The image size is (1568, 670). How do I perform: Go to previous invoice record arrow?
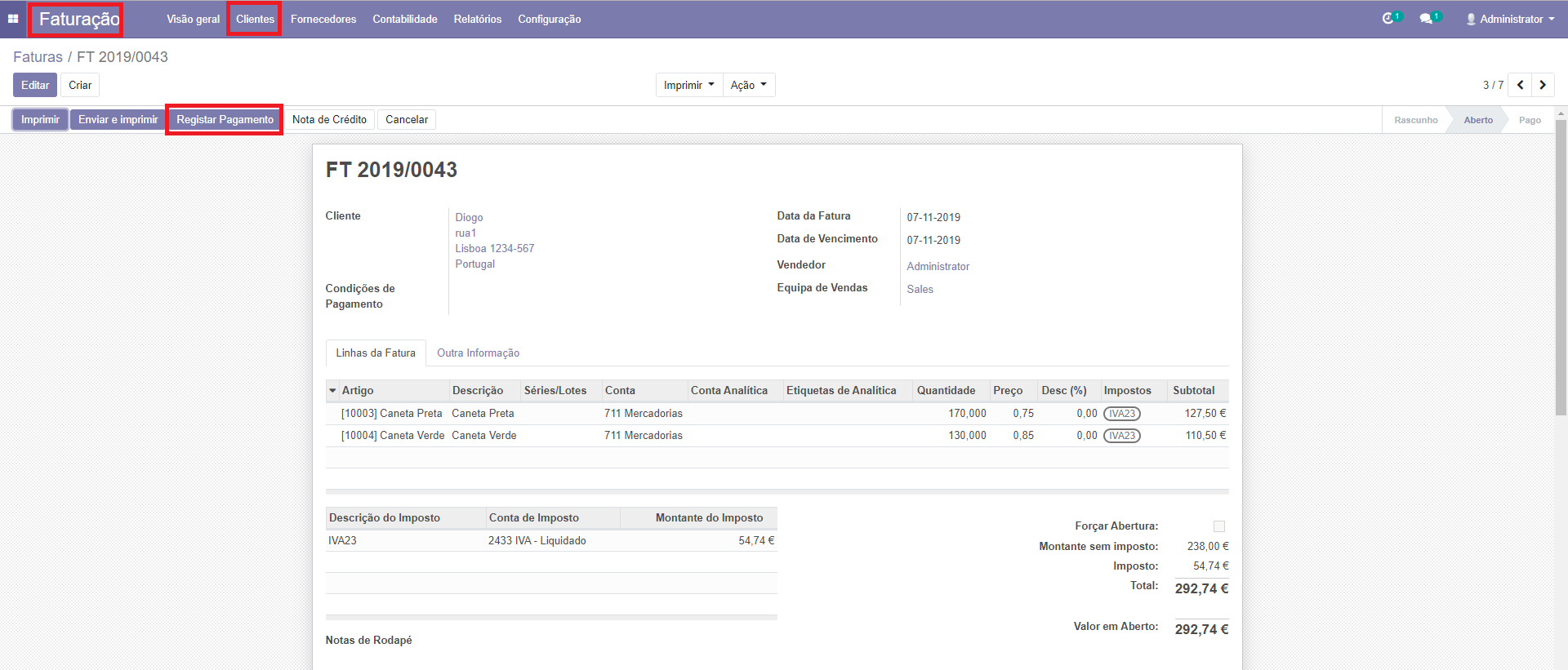coord(1520,85)
